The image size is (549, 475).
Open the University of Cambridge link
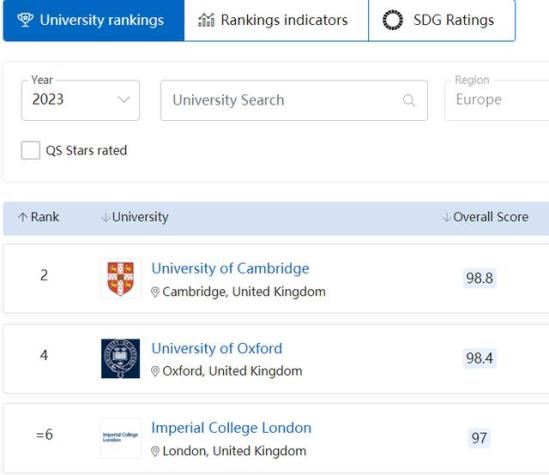[x=230, y=269]
